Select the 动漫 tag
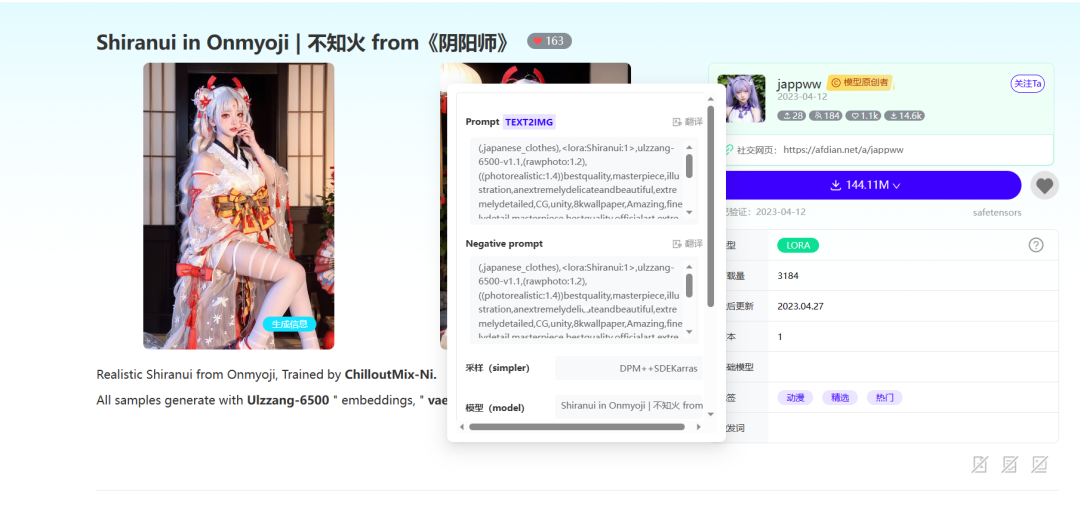The width and height of the screenshot is (1080, 512). click(795, 398)
